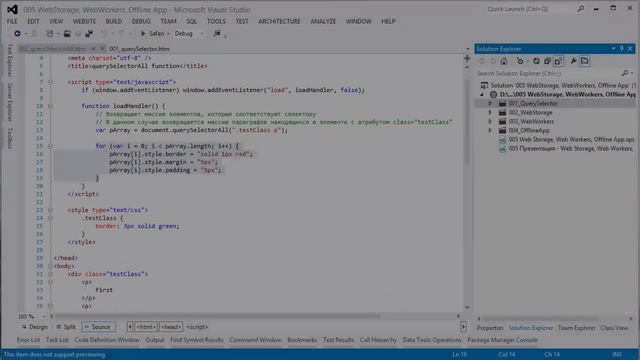640x360 pixels.
Task: Open the ARCHITECTURE menu
Action: coord(279,21)
